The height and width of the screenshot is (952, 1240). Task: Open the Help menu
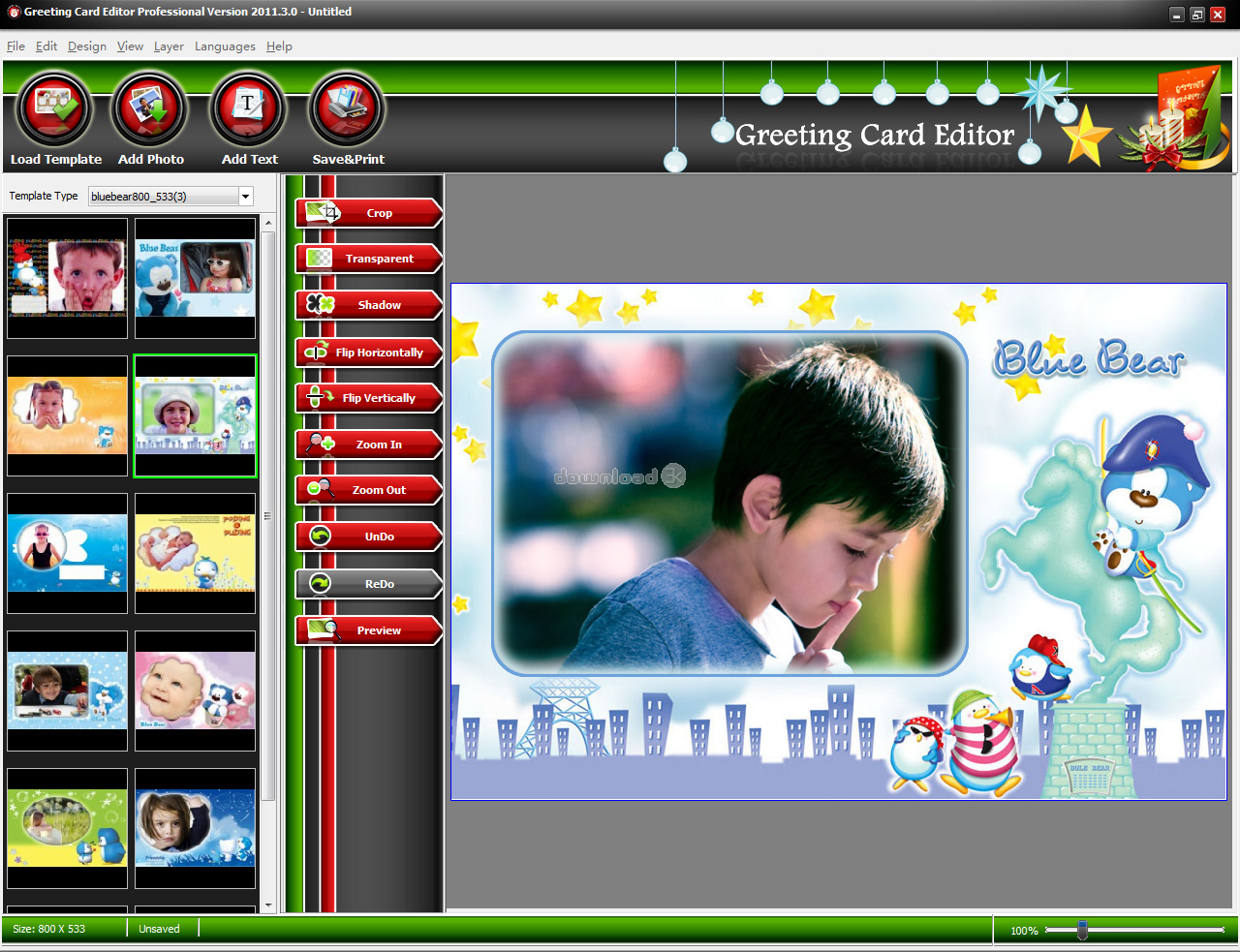[x=279, y=46]
